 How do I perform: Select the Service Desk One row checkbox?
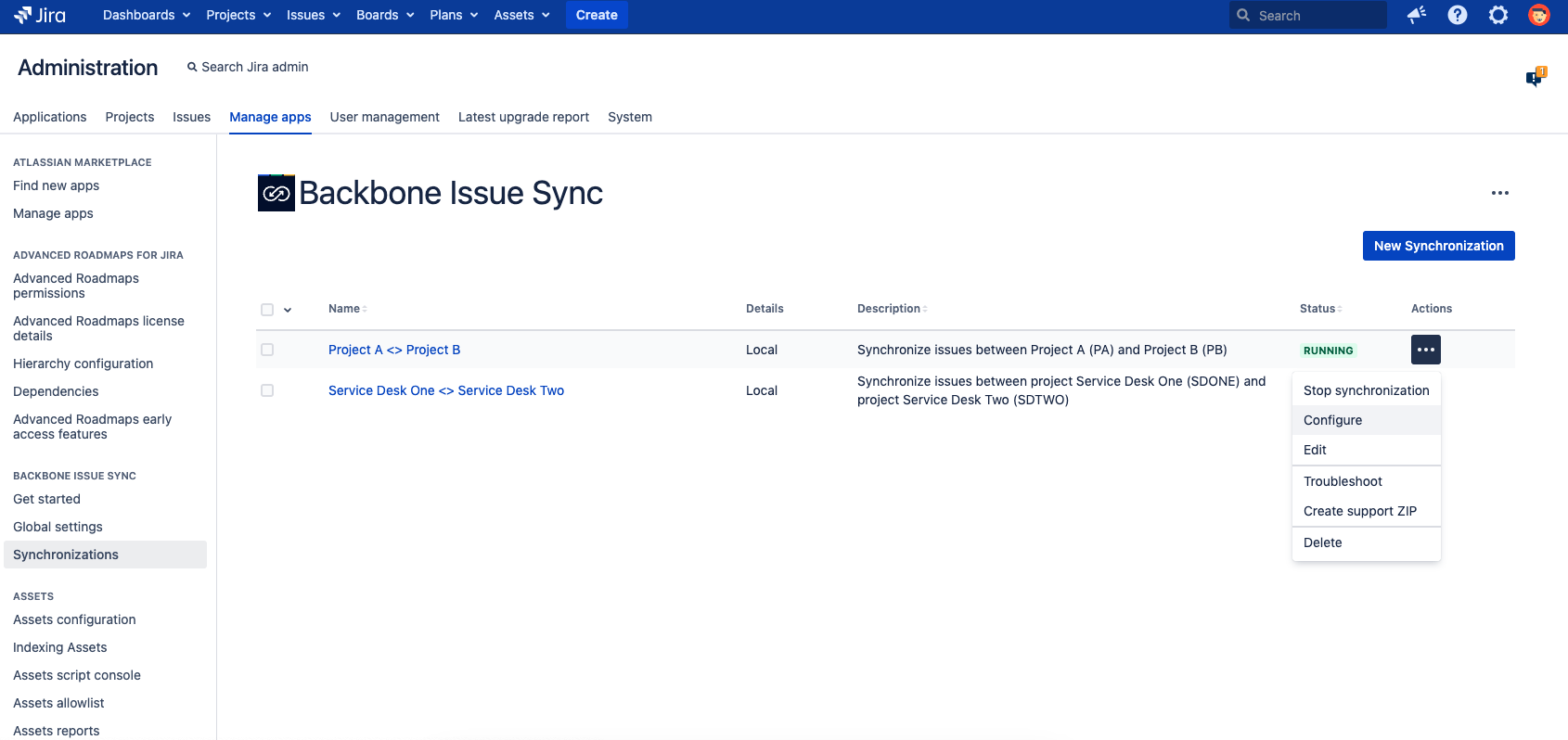pyautogui.click(x=267, y=390)
